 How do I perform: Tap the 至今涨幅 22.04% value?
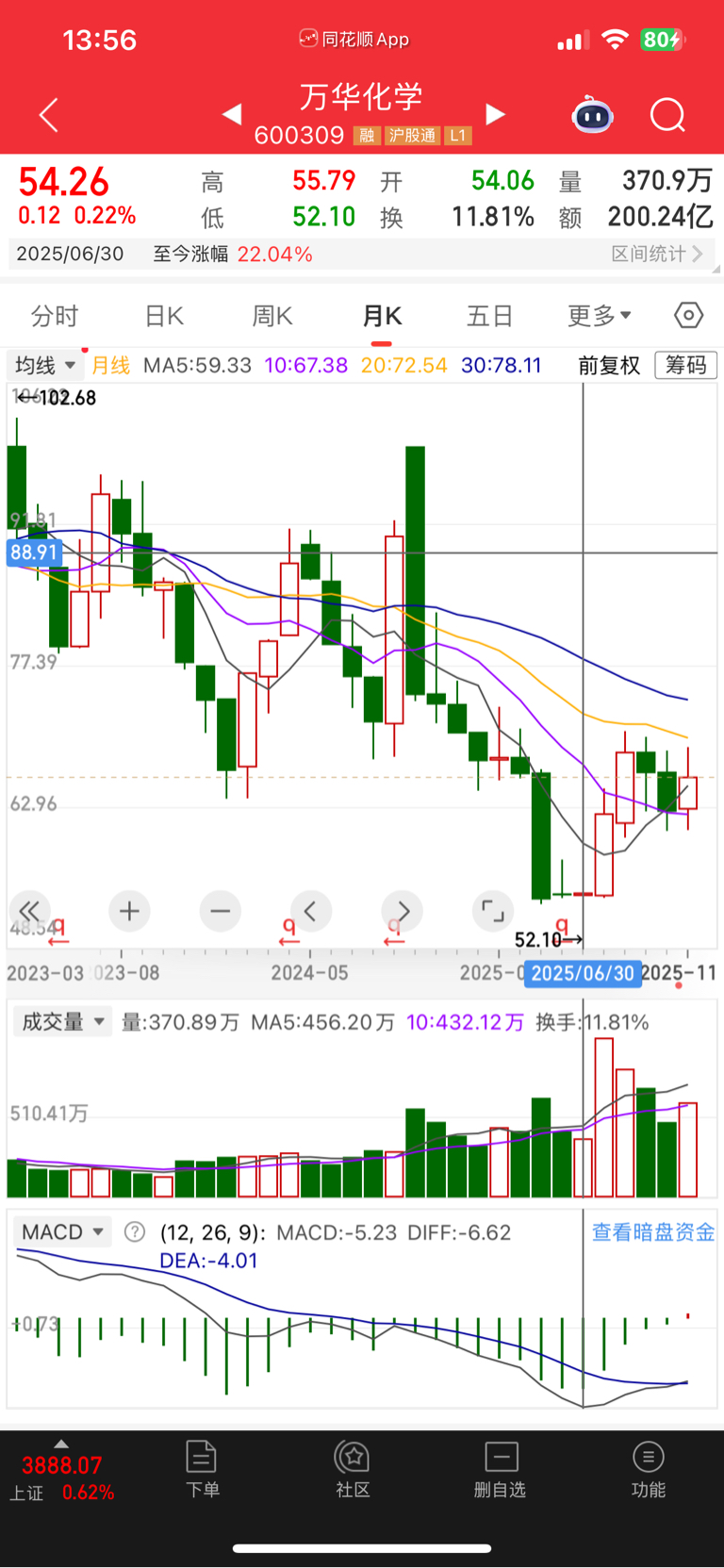point(274,255)
